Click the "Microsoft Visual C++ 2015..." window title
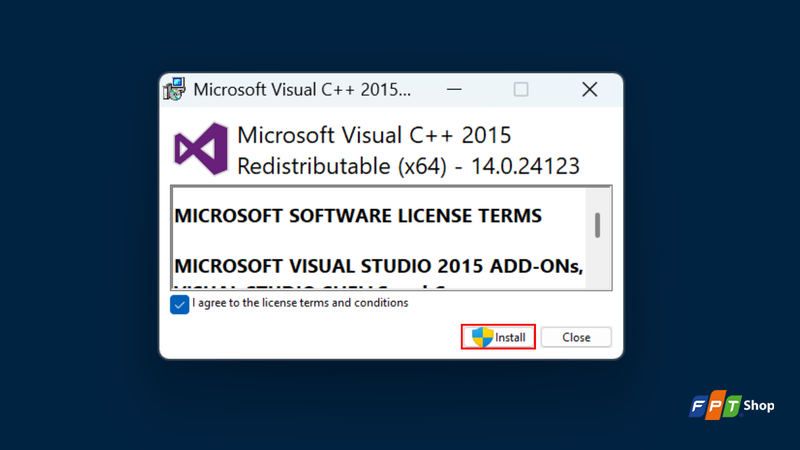800x450 pixels. (302, 90)
